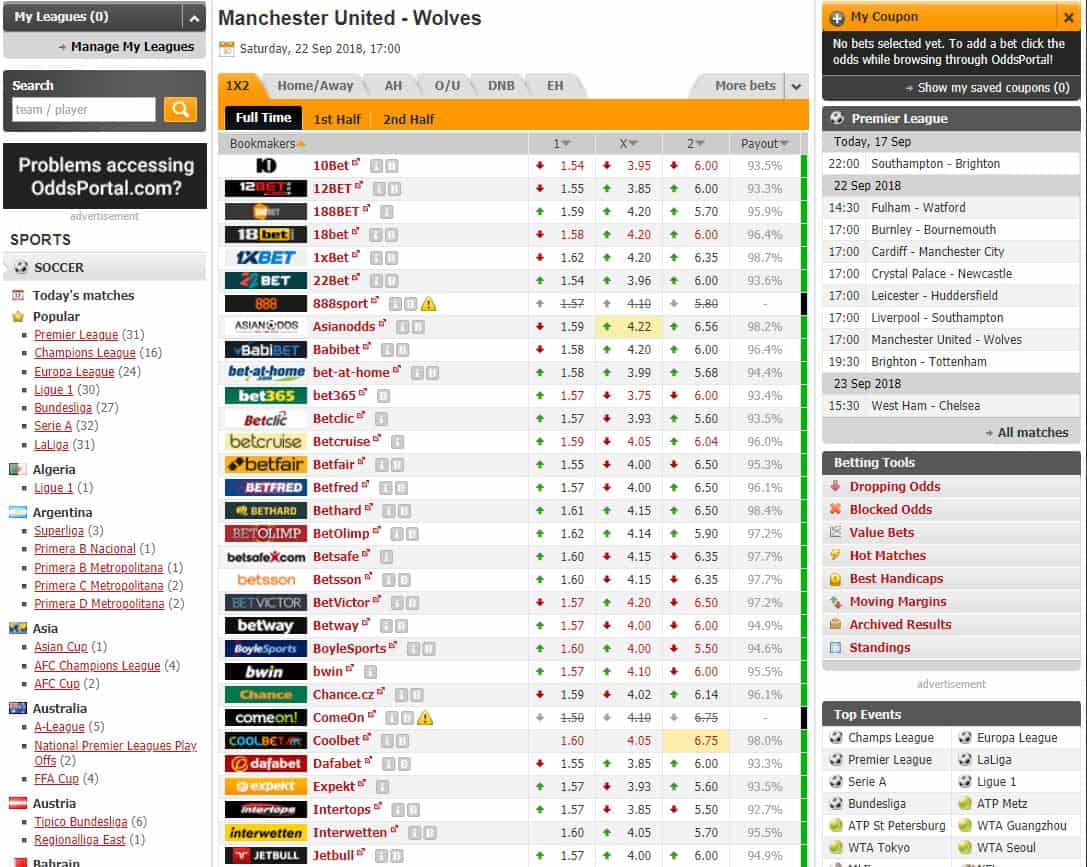Viewport: 1087px width, 867px height.
Task: Click the Coolbet bookmaker logo
Action: point(266,741)
